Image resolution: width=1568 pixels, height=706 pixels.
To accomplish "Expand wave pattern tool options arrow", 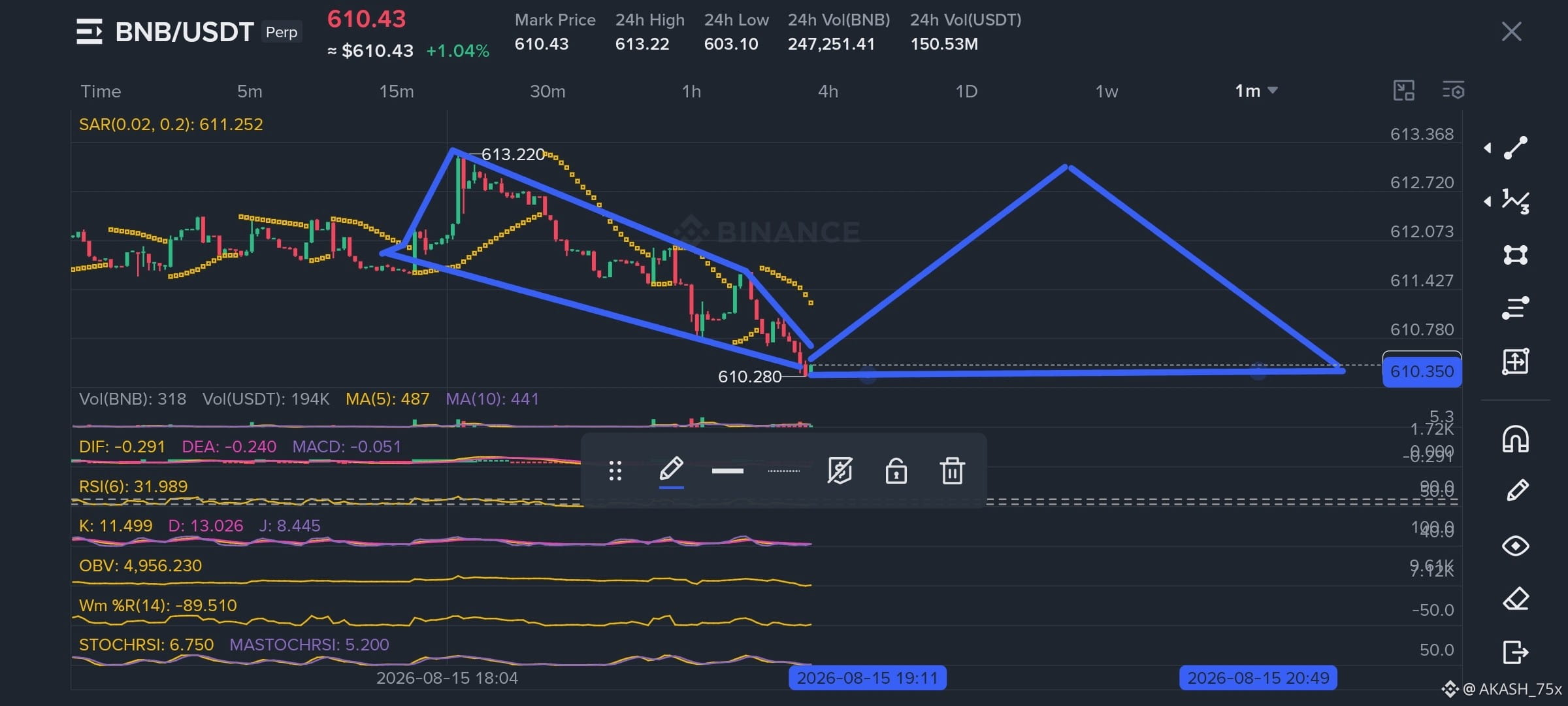I will coord(1488,201).
